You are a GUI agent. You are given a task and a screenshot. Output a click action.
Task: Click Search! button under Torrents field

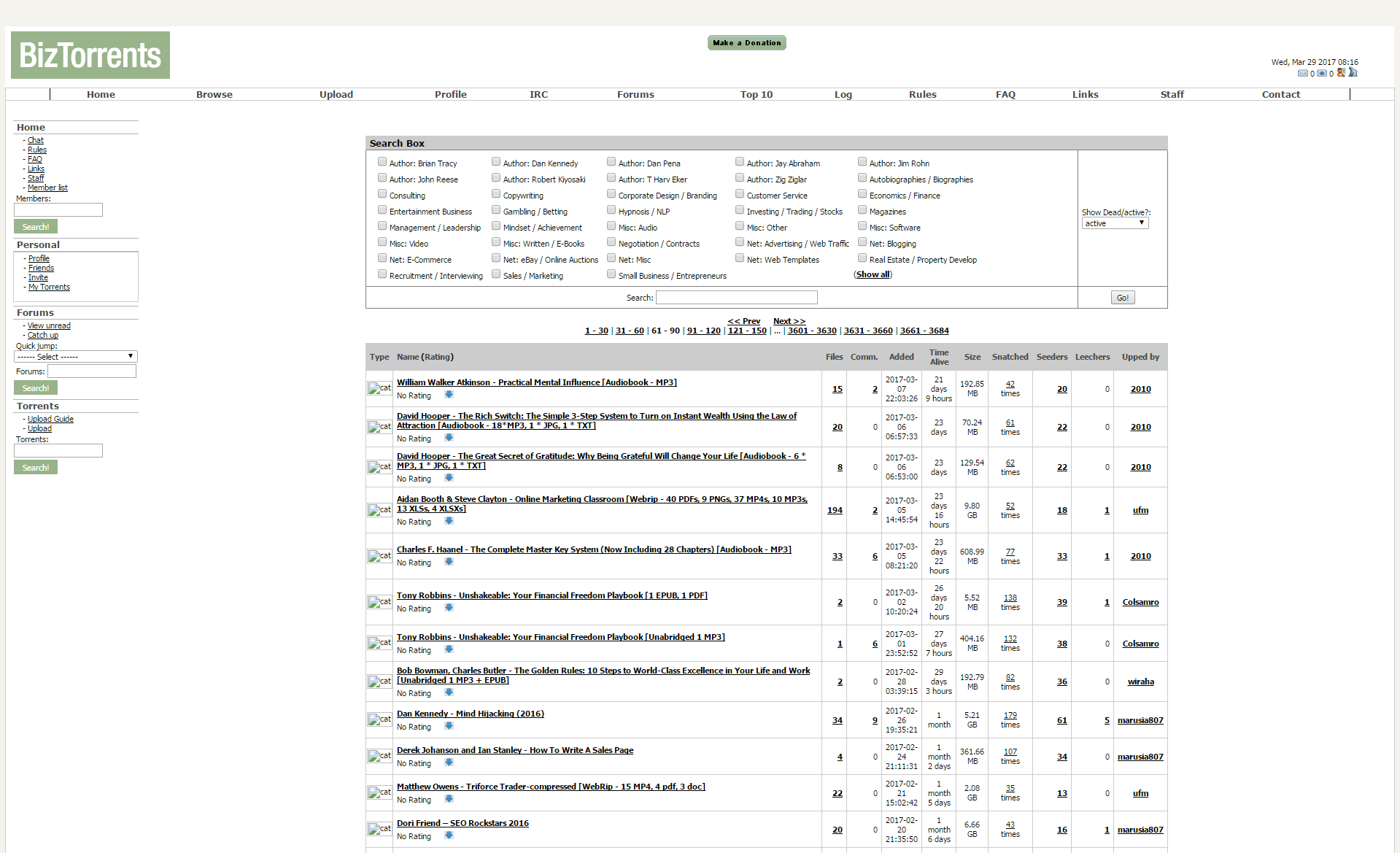(36, 468)
